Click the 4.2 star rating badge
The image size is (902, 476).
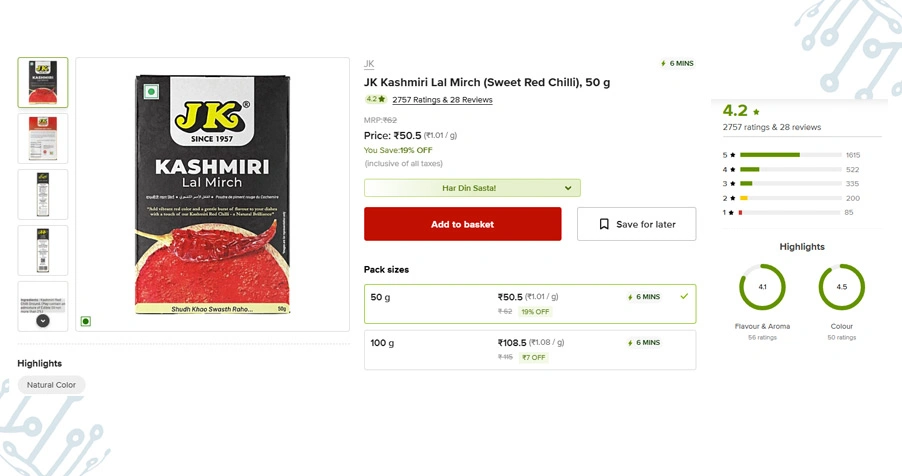[375, 99]
